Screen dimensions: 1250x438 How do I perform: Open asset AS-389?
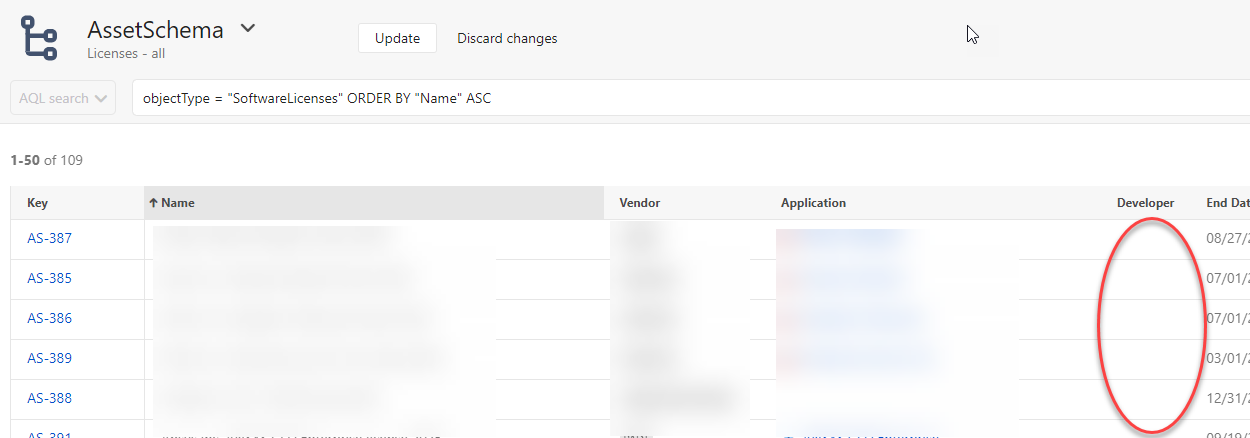(49, 358)
